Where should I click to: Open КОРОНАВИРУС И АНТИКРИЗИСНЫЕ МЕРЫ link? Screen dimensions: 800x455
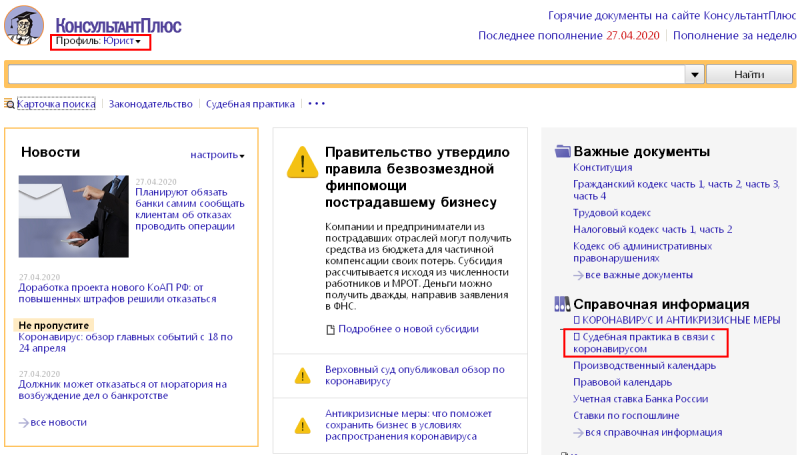[677, 320]
